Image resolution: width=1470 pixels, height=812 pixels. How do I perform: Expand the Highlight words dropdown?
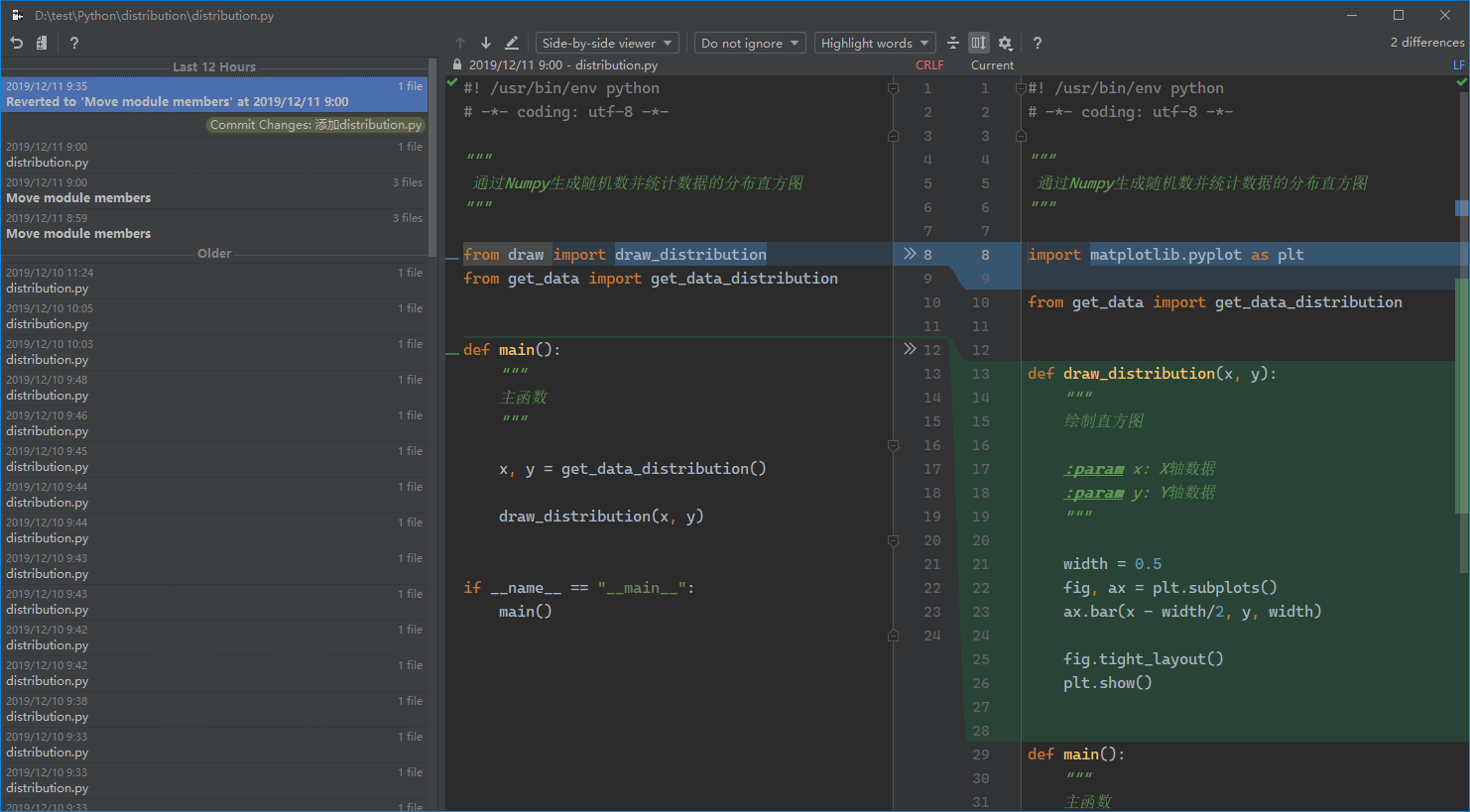pos(875,43)
